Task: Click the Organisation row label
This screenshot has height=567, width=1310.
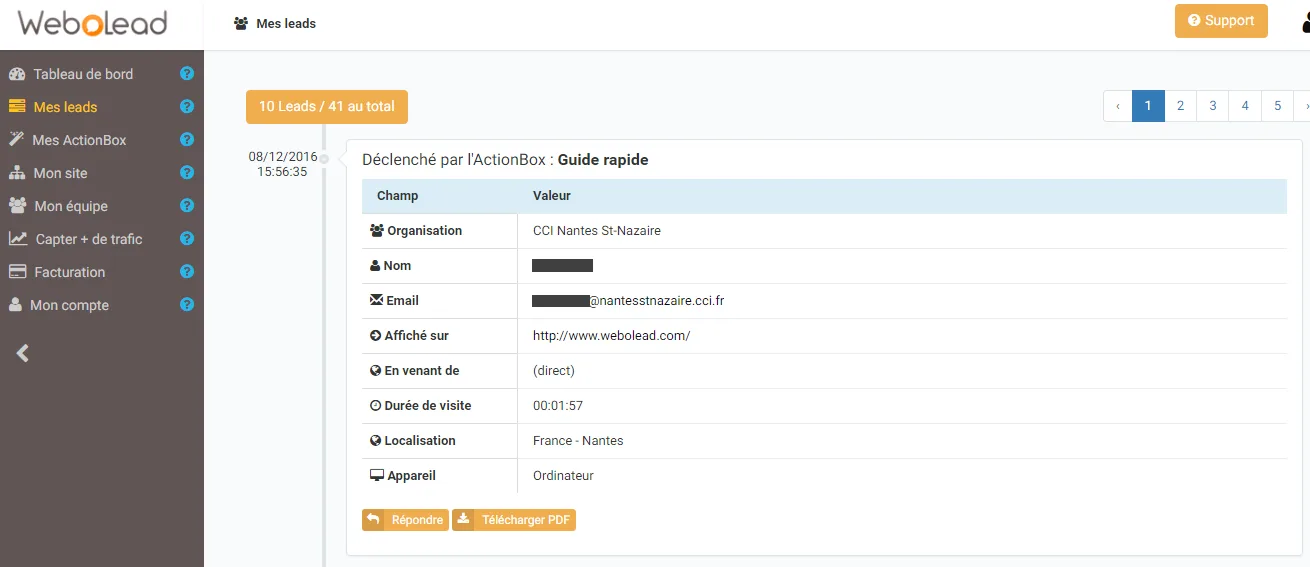Action: [416, 231]
